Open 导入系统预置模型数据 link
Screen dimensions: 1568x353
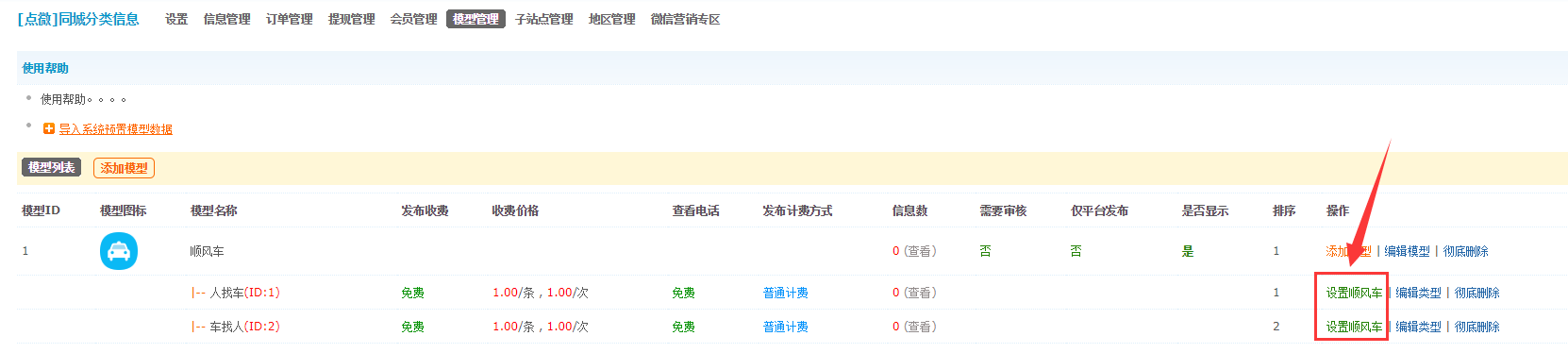(116, 129)
